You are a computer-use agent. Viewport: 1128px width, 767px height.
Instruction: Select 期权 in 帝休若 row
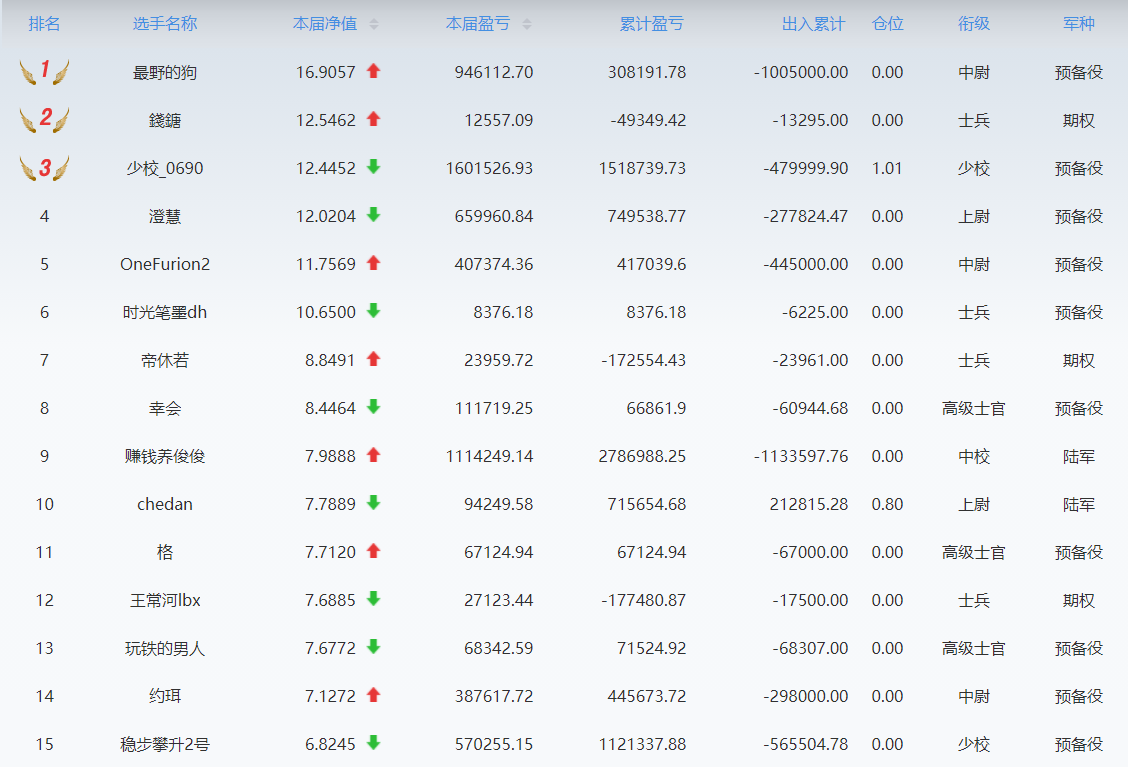click(x=1079, y=360)
